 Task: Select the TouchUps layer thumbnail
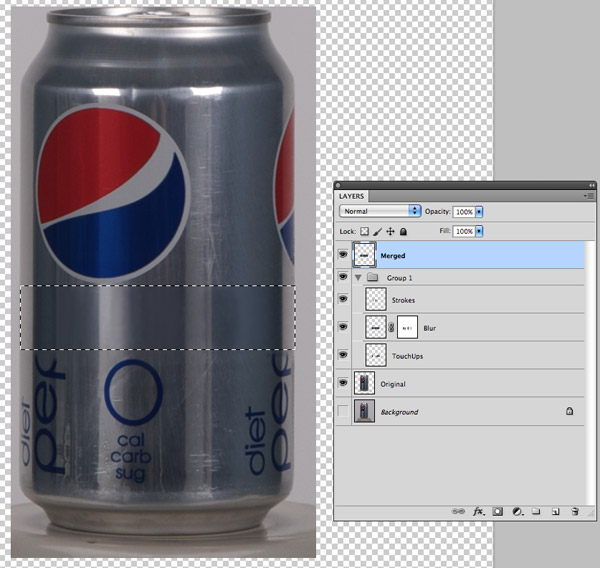point(376,355)
